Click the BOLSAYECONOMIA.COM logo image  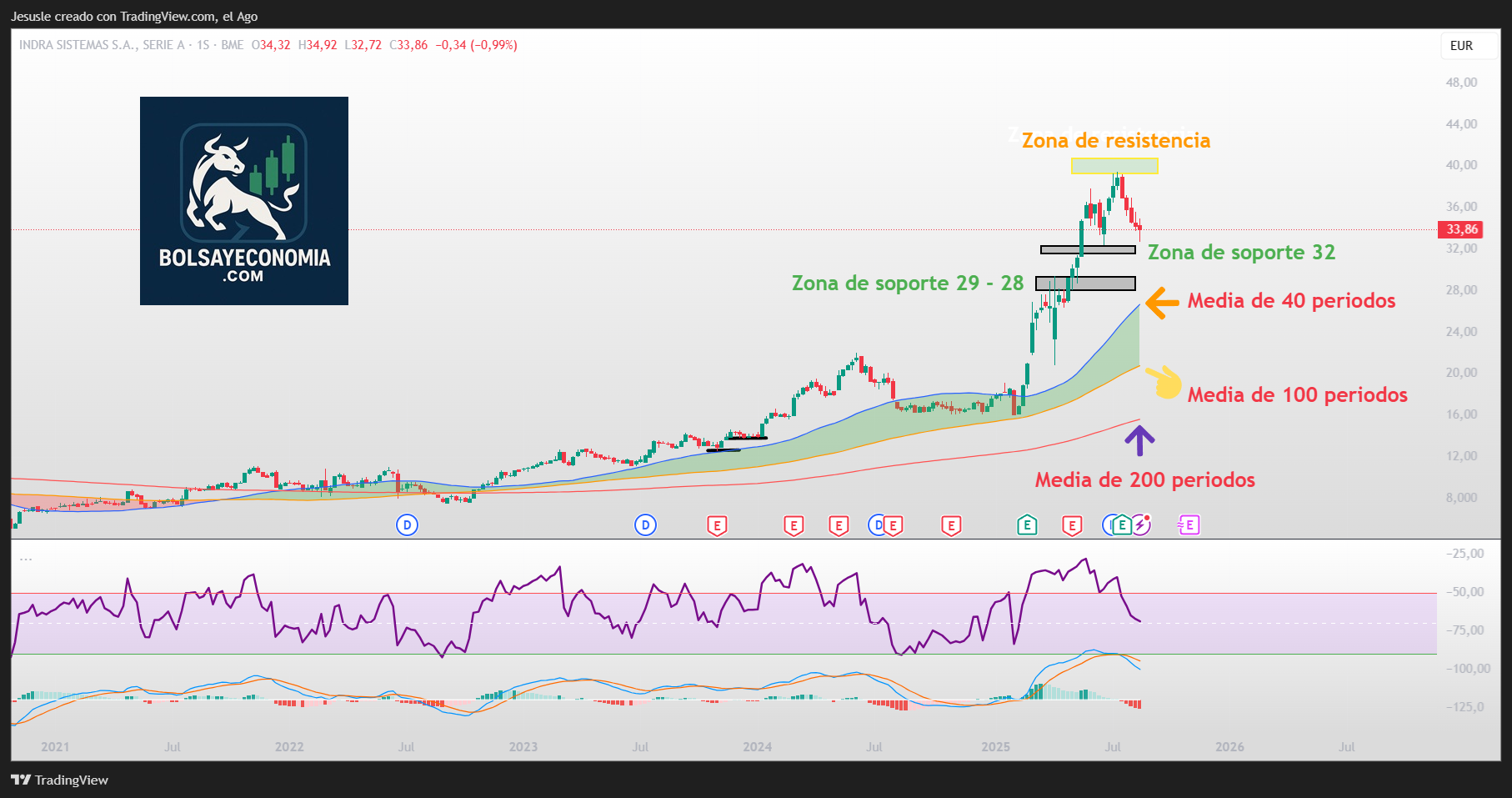click(244, 201)
